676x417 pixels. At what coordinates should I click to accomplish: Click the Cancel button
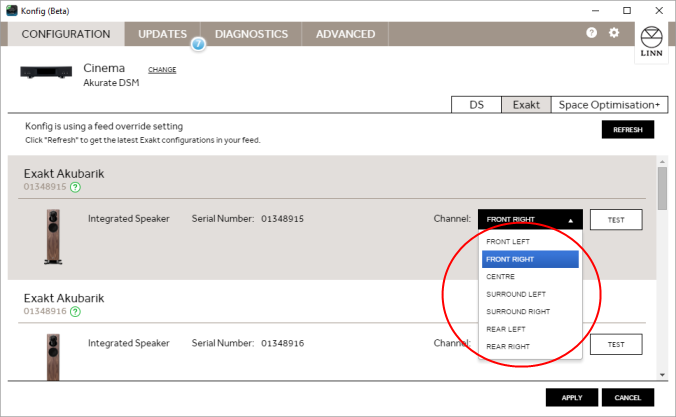click(x=628, y=398)
